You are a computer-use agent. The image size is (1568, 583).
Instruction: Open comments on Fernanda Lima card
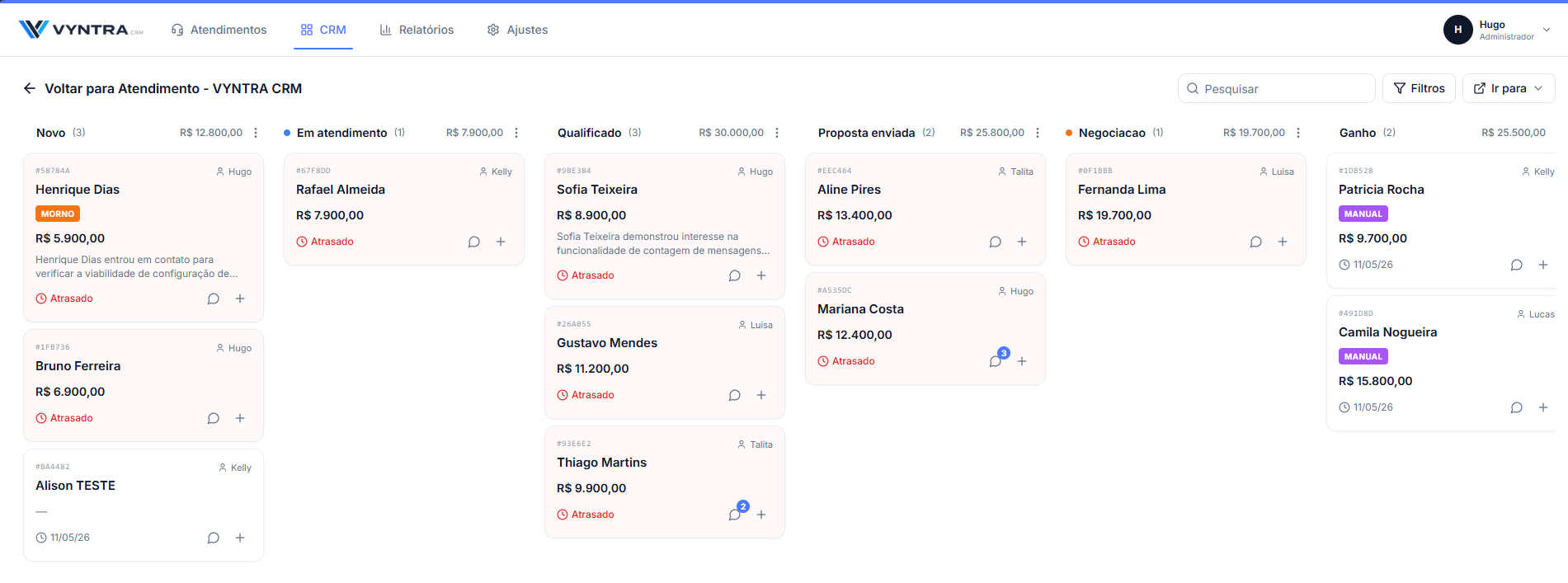pyautogui.click(x=1256, y=242)
